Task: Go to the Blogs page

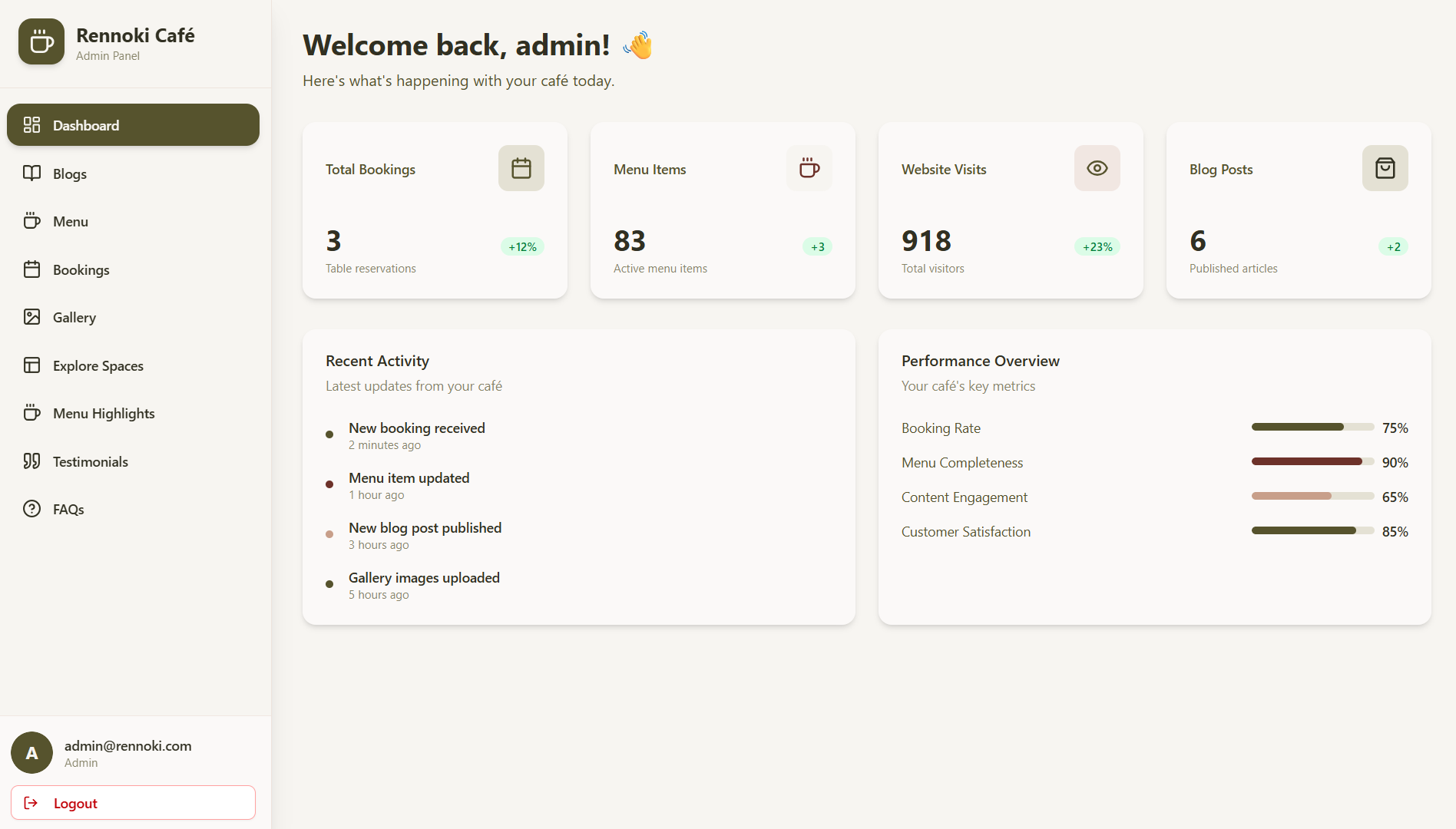Action: pyautogui.click(x=133, y=173)
